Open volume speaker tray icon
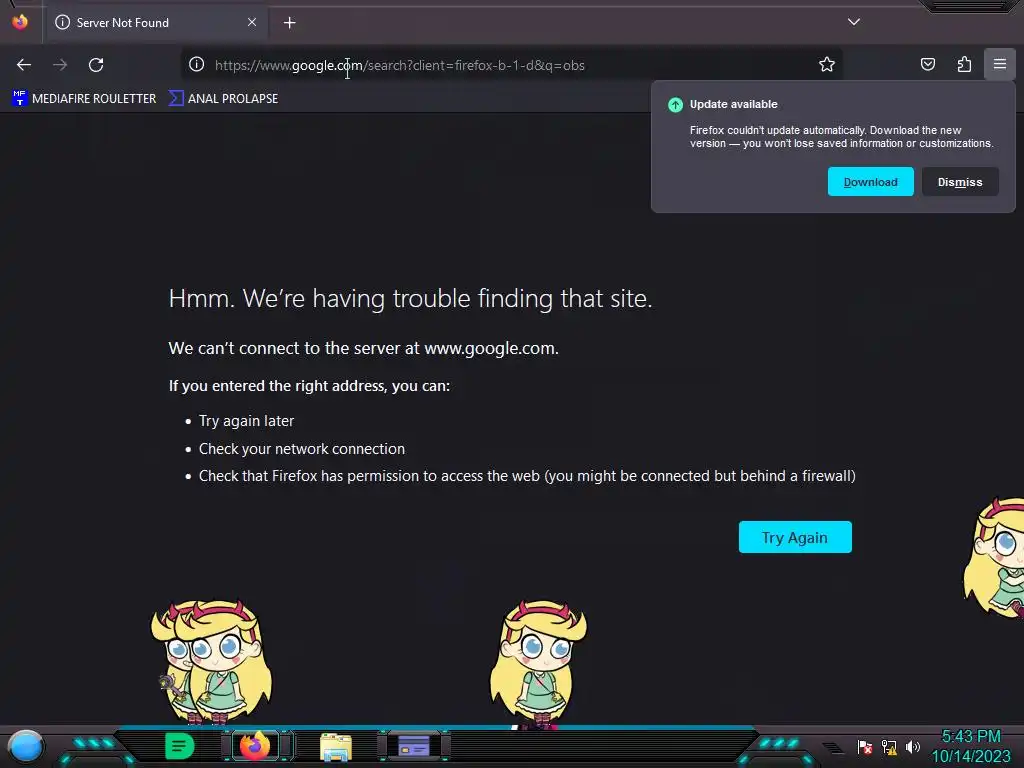1024x768 pixels. (912, 747)
